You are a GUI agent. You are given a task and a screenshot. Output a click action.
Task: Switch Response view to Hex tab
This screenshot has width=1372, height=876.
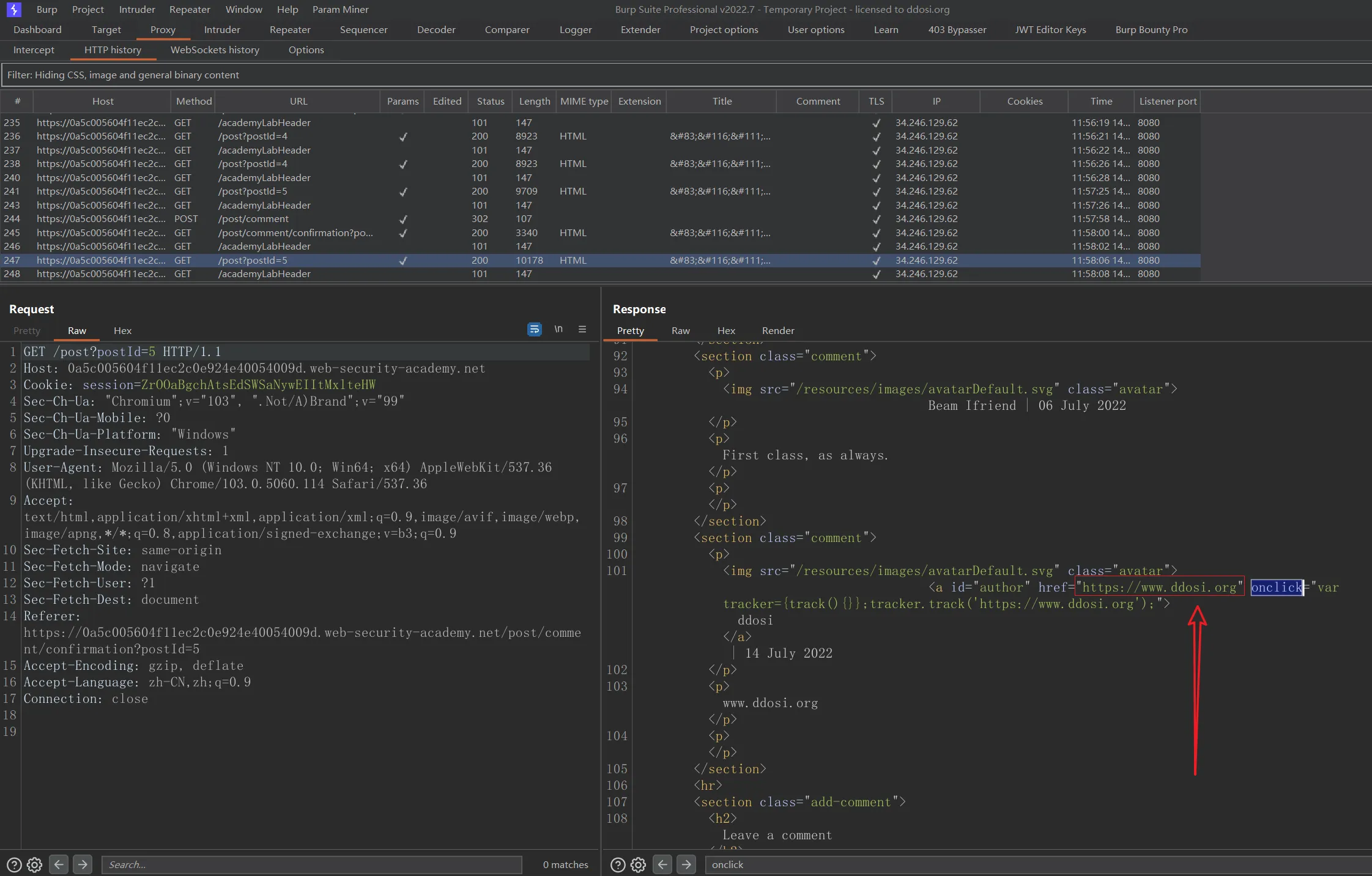(726, 330)
